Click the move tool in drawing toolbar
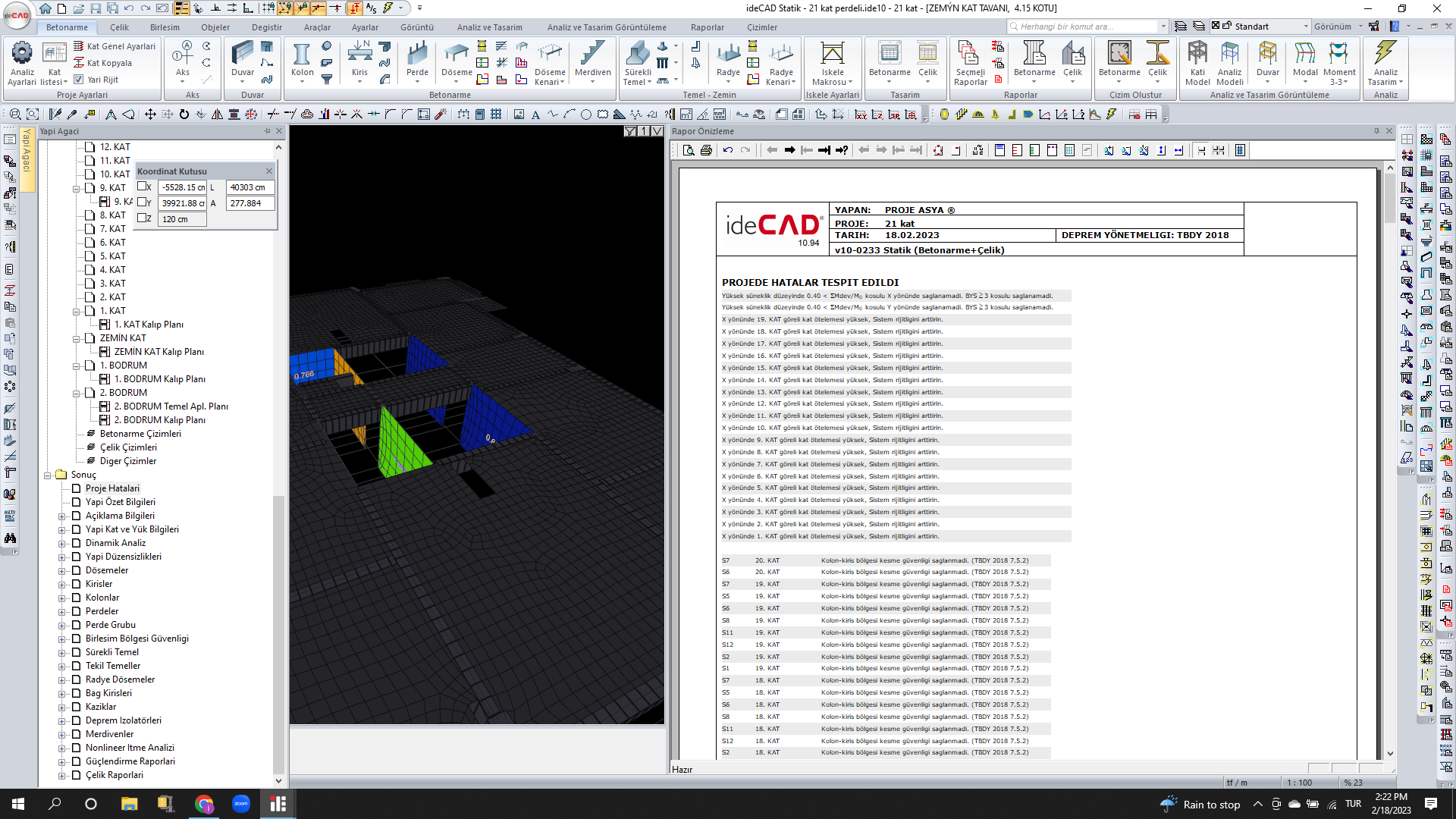1456x819 pixels. (150, 115)
